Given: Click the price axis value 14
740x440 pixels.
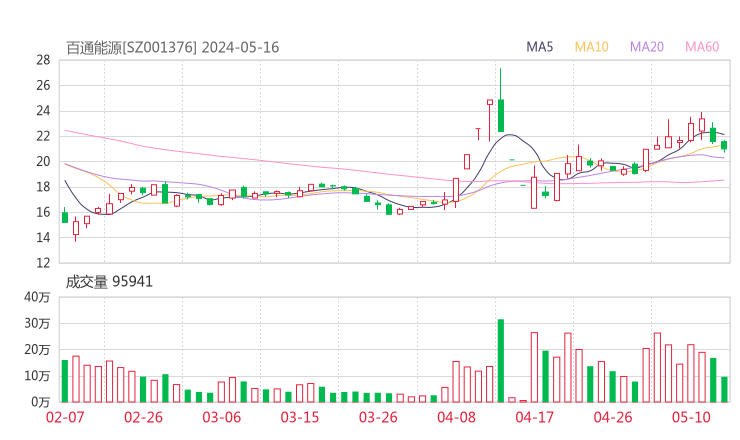Looking at the screenshot, I should pyautogui.click(x=43, y=237).
